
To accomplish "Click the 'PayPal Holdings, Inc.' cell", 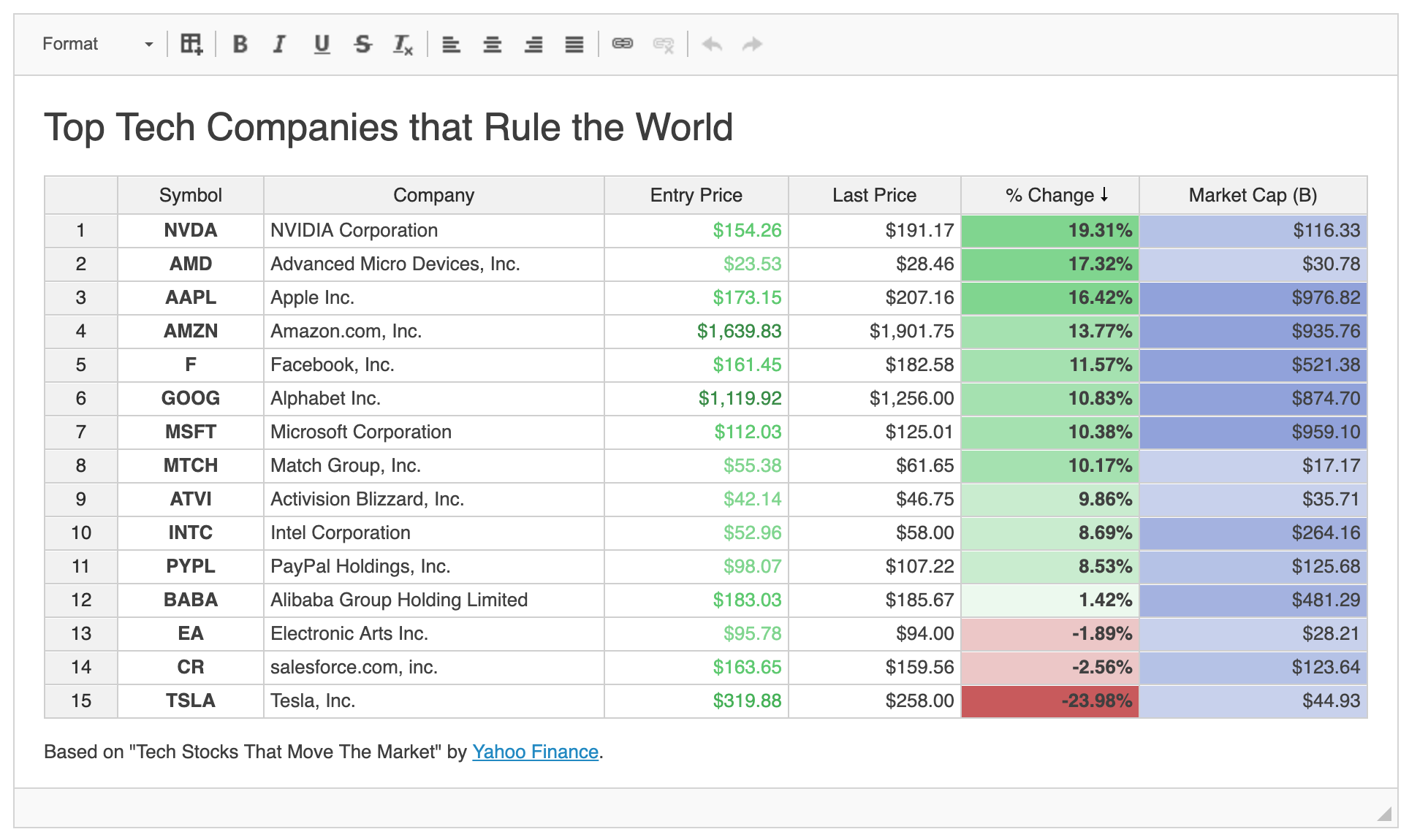I will [434, 566].
